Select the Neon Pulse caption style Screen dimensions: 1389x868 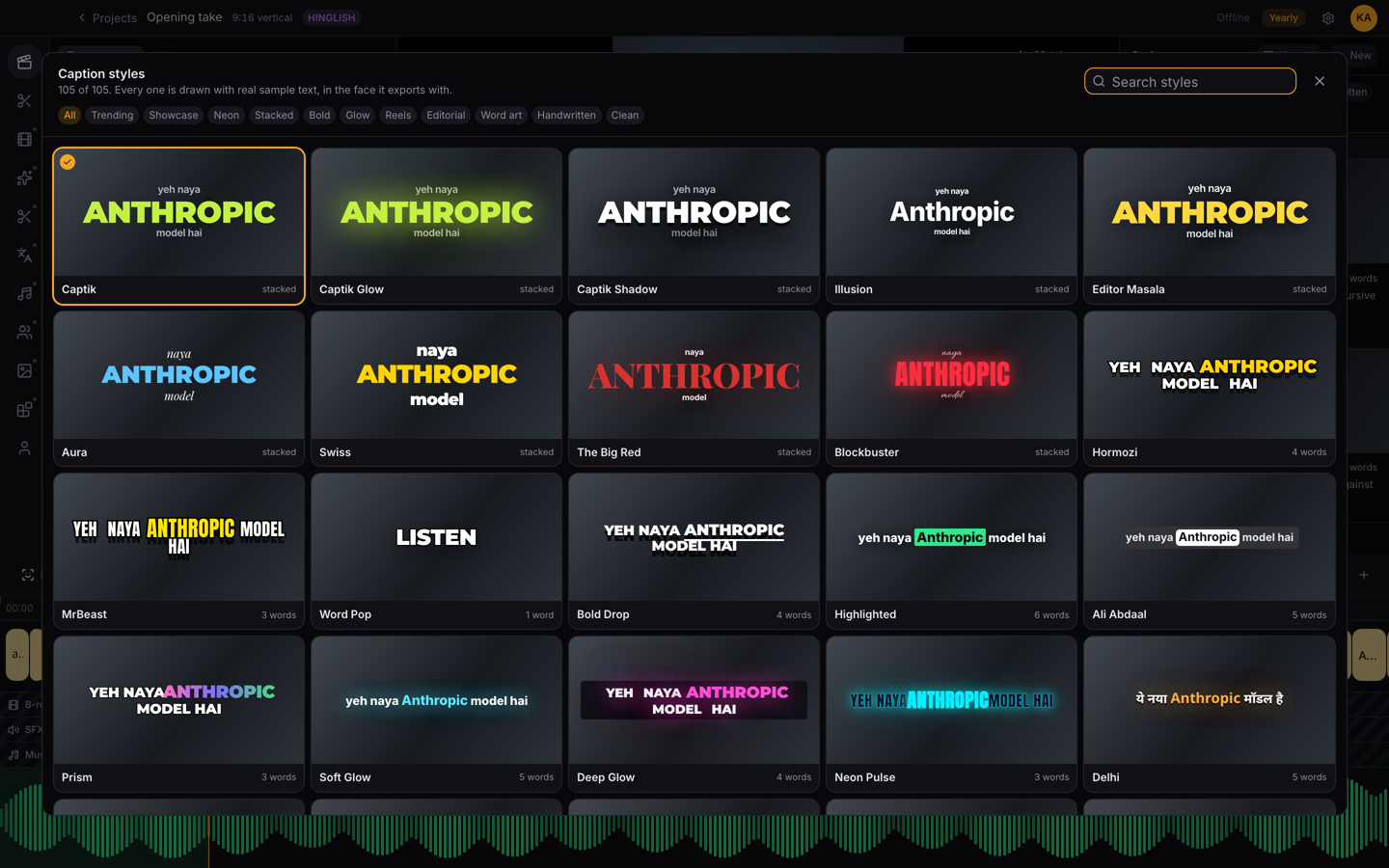(x=951, y=714)
